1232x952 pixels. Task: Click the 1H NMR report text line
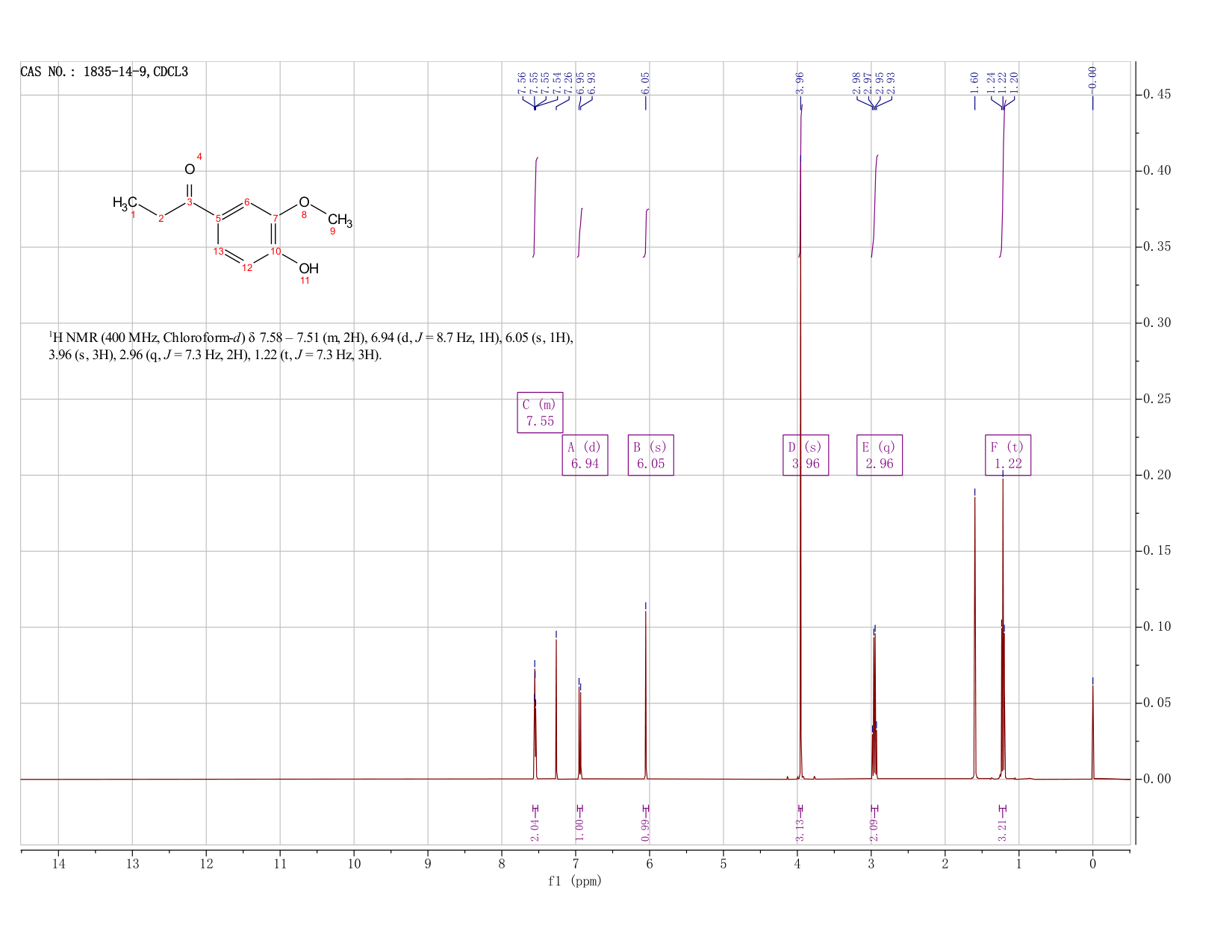click(311, 346)
